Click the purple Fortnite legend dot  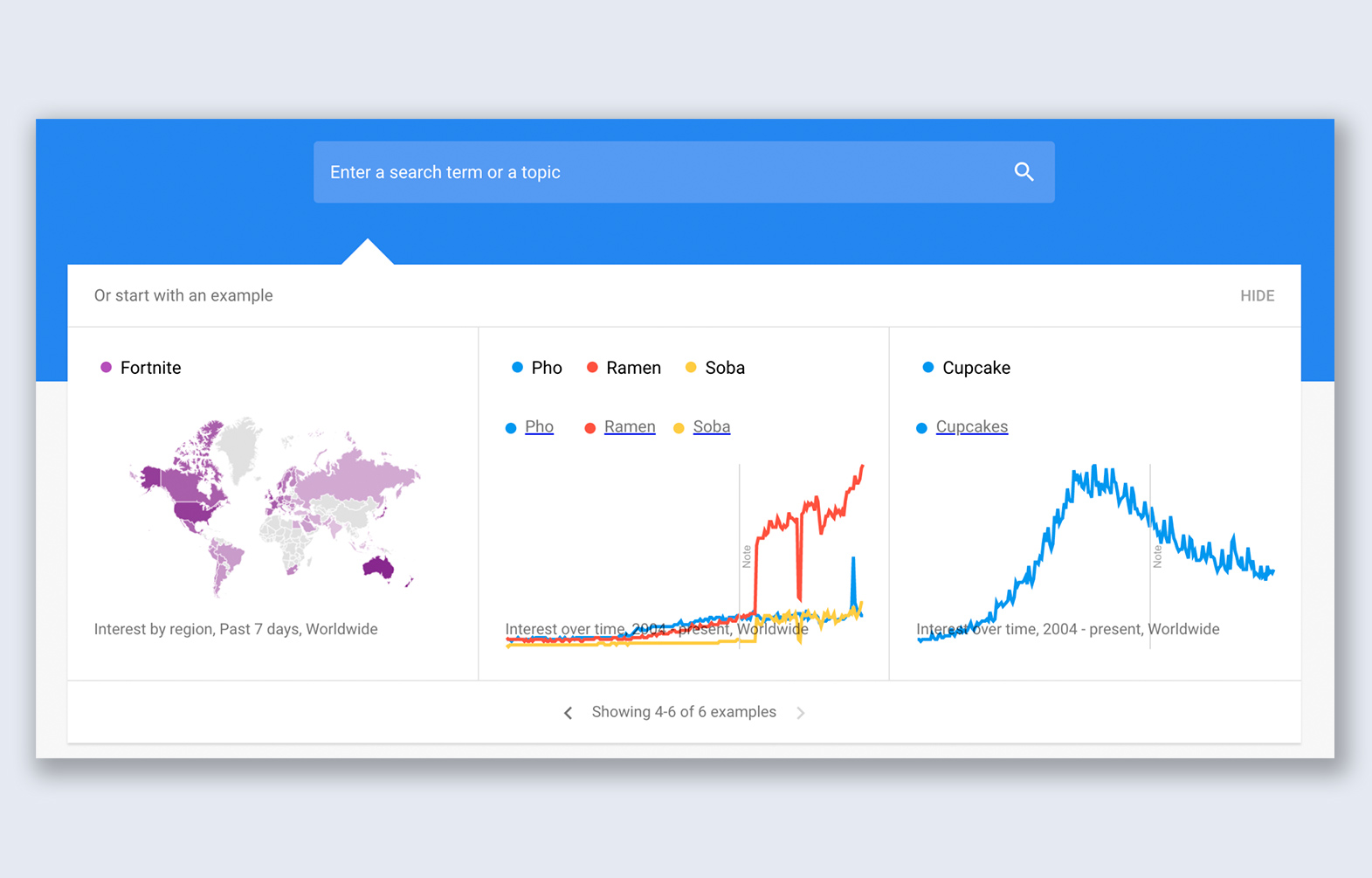click(x=106, y=368)
